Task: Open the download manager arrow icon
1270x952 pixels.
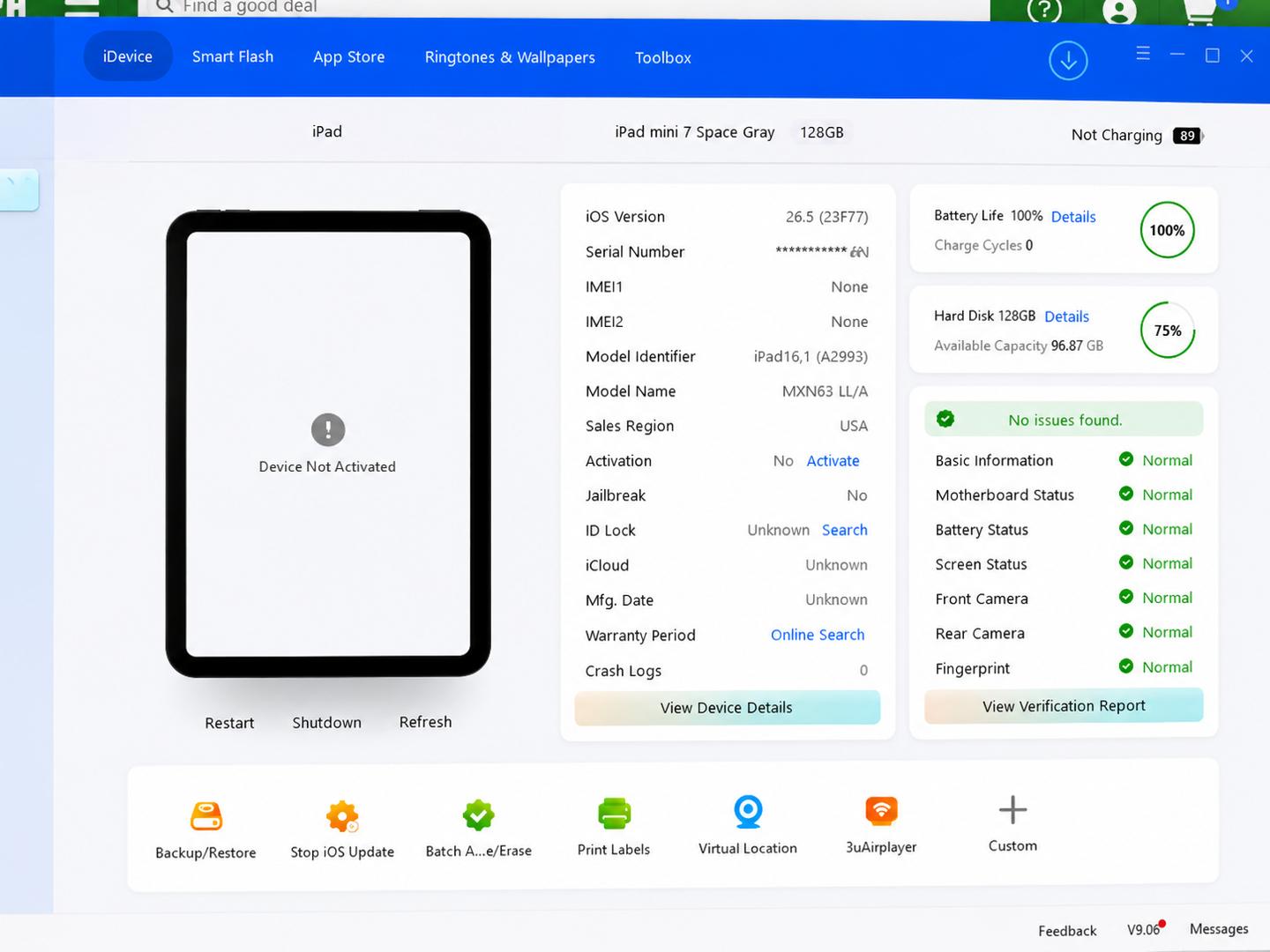Action: pos(1068,61)
